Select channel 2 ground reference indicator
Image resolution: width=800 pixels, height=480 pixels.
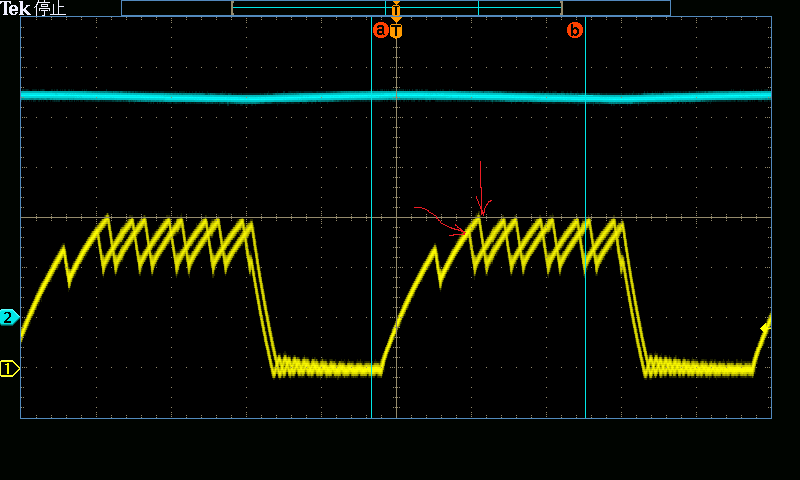[x=9, y=317]
